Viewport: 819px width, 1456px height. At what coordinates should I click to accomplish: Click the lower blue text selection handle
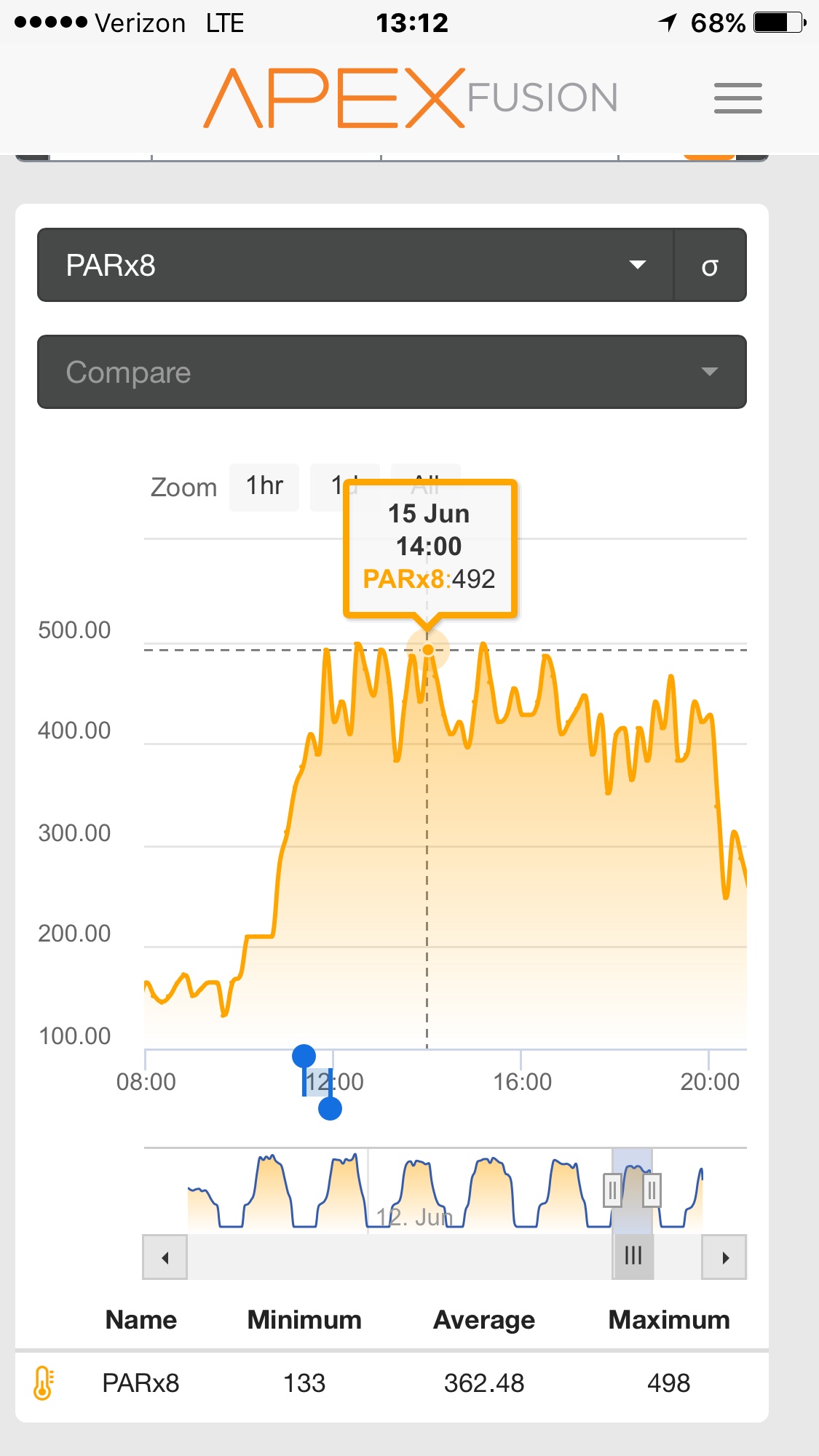click(x=331, y=1109)
